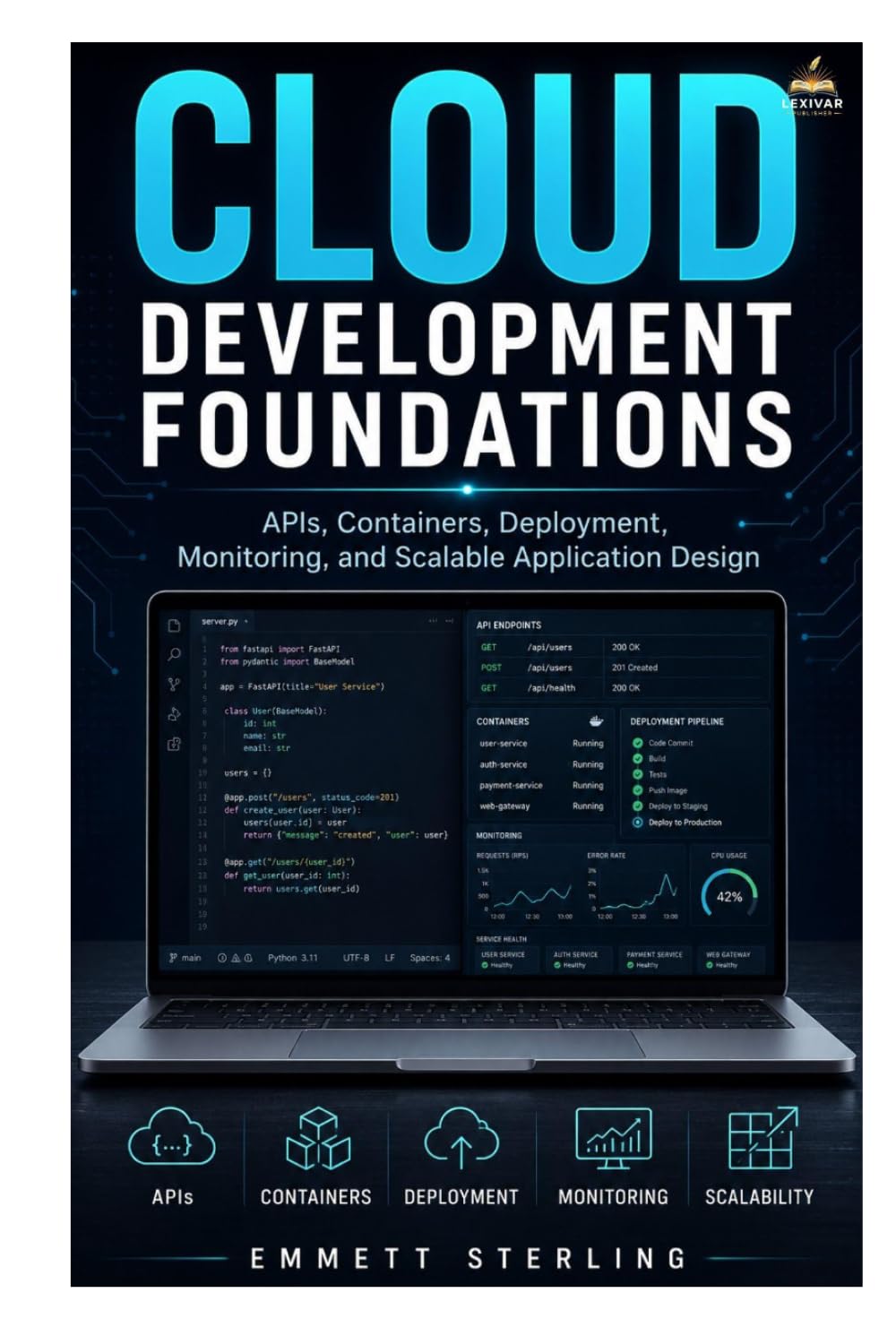This screenshot has height=1336, width=896.
Task: Click the Deployment cloud-upload icon on cover
Action: click(461, 1138)
